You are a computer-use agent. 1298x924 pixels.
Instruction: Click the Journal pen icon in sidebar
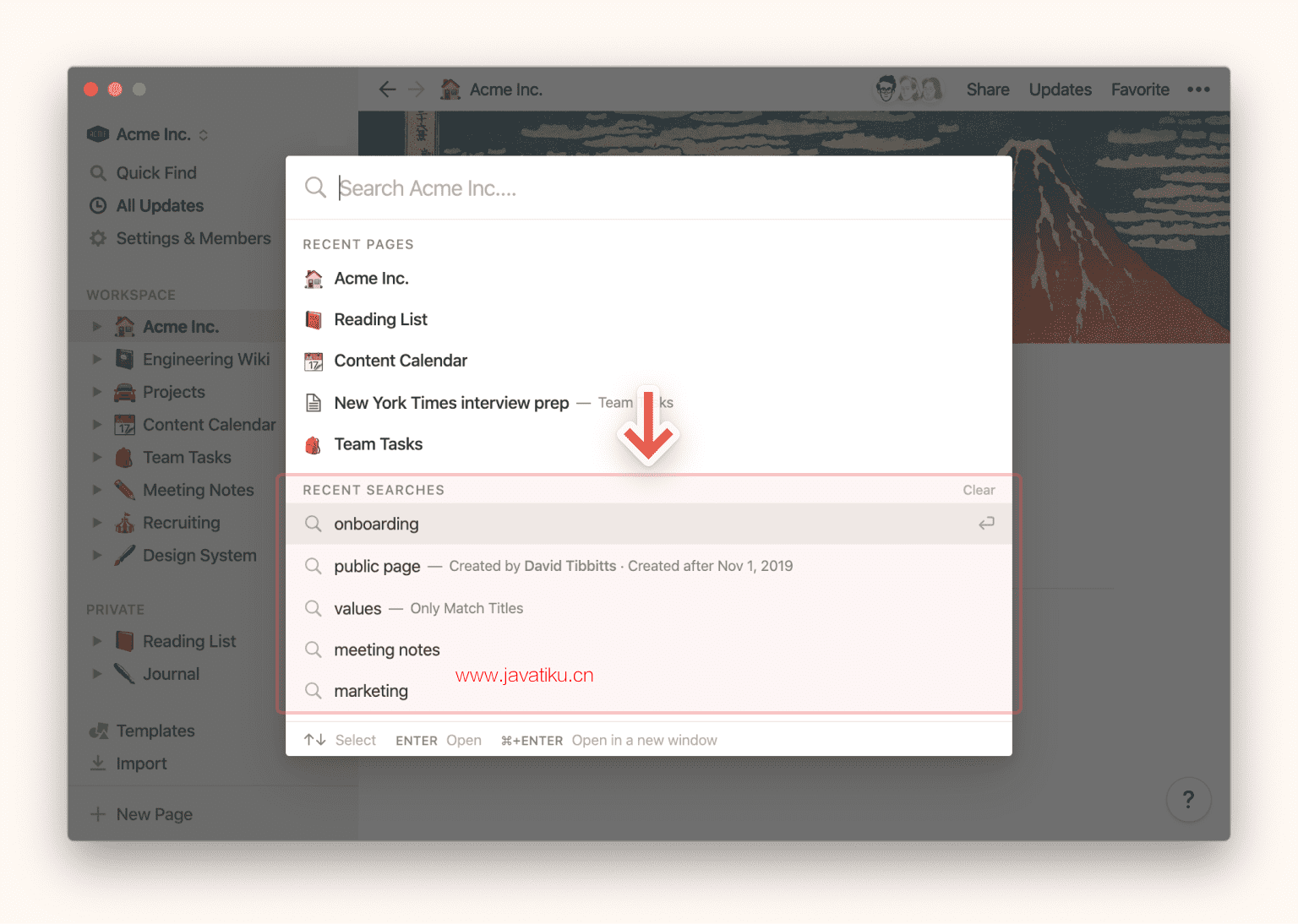click(125, 674)
